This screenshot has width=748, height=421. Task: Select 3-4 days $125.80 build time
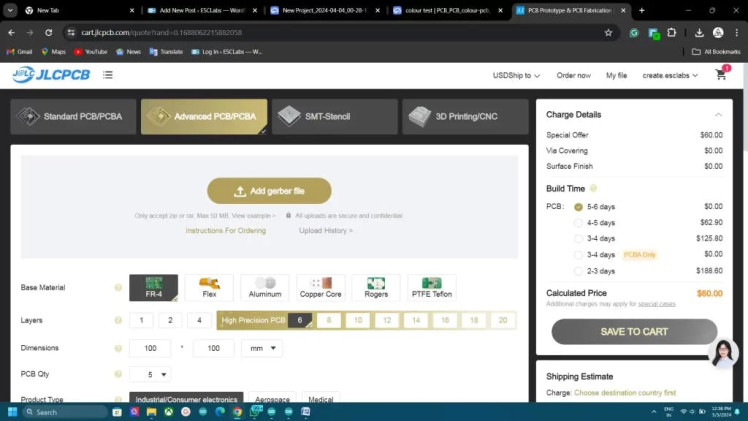(x=578, y=238)
